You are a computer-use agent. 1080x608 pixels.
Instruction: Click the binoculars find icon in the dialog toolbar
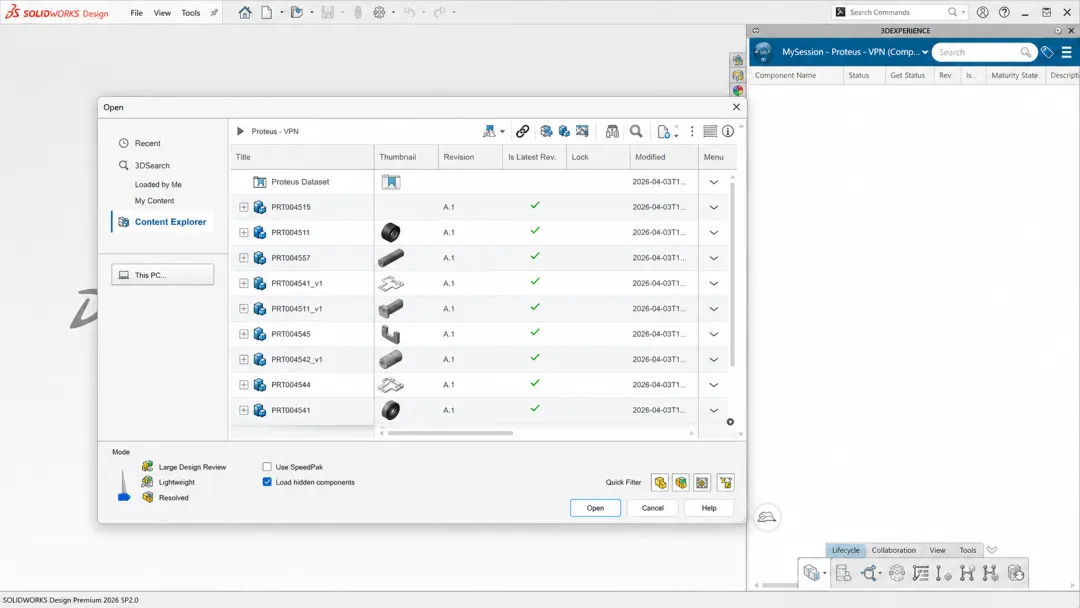click(x=612, y=131)
